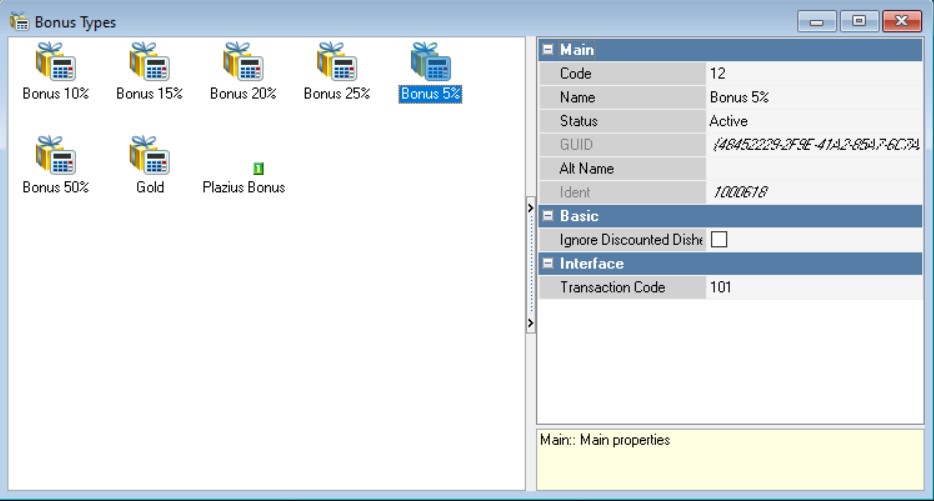Screen dimensions: 934x501
Task: Click the Name field value Bonus 5%
Action: coord(812,98)
